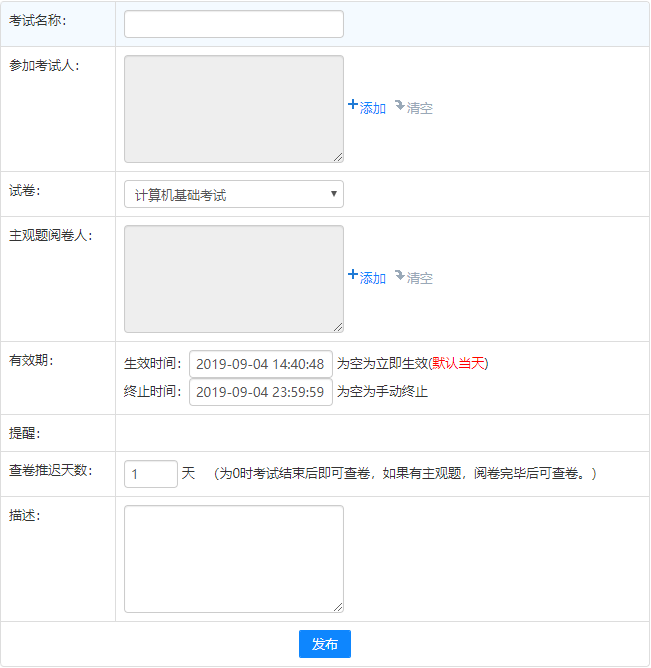Click the plus icon beside the 主观题阅卷人 box
Screen dimensions: 651x668
pyautogui.click(x=352, y=275)
